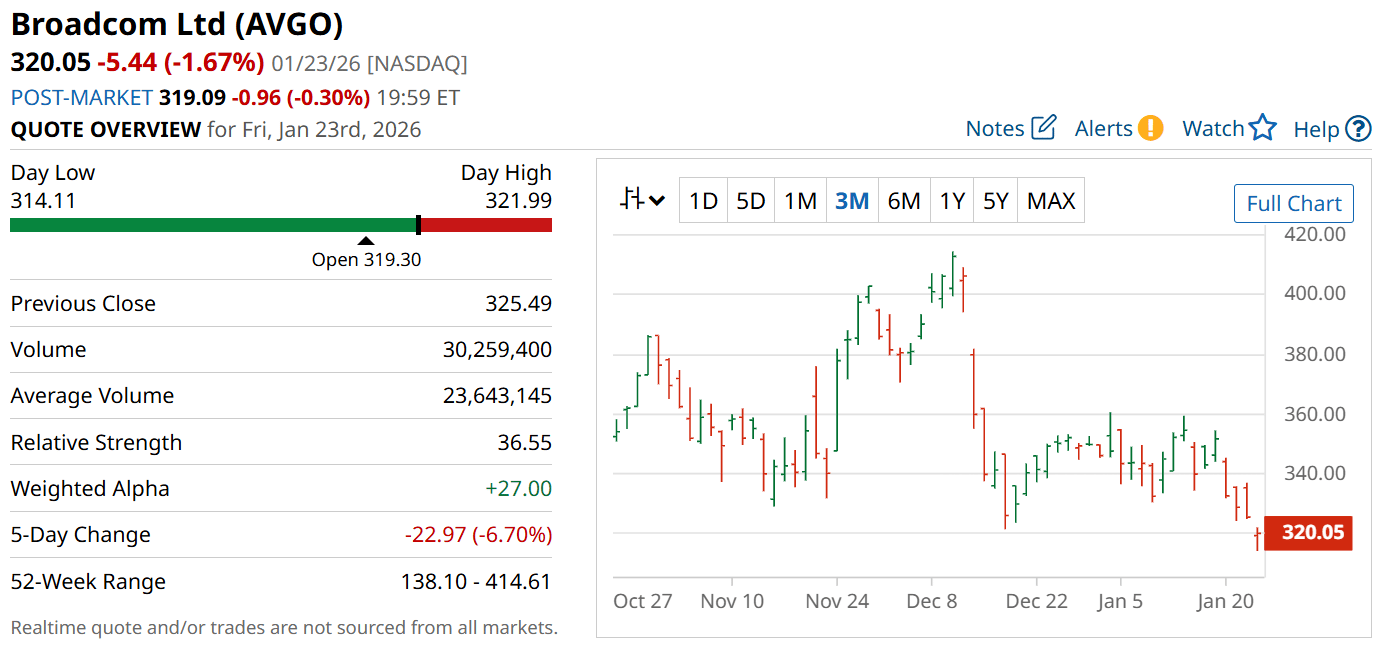Show the MAX chart history
This screenshot has height=647, width=1383.
pos(1051,201)
